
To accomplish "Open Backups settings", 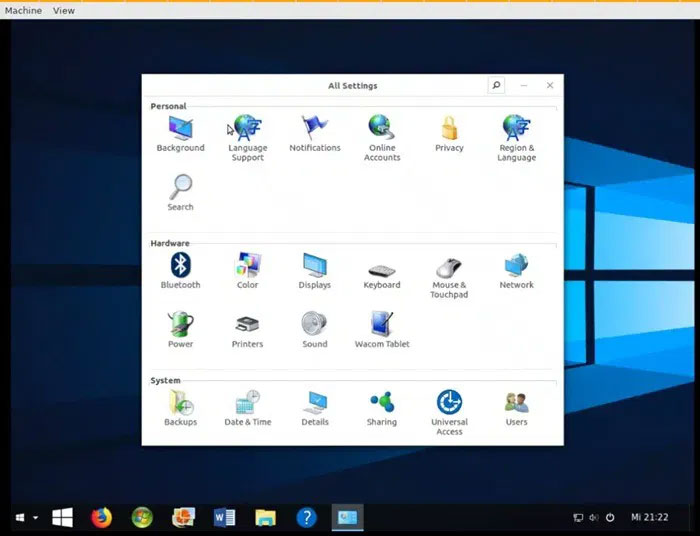I will pos(180,408).
